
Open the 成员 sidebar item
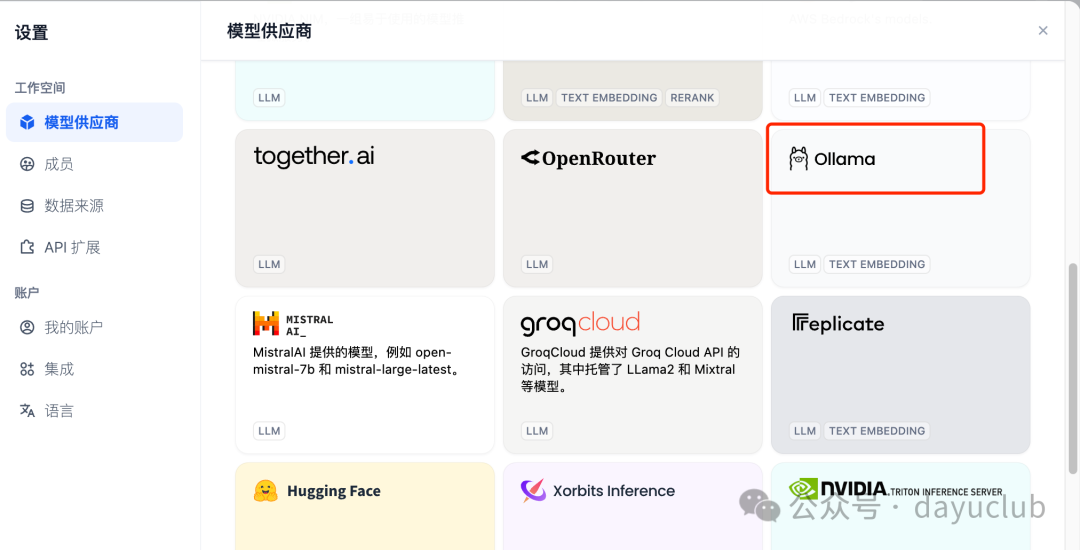(x=94, y=164)
